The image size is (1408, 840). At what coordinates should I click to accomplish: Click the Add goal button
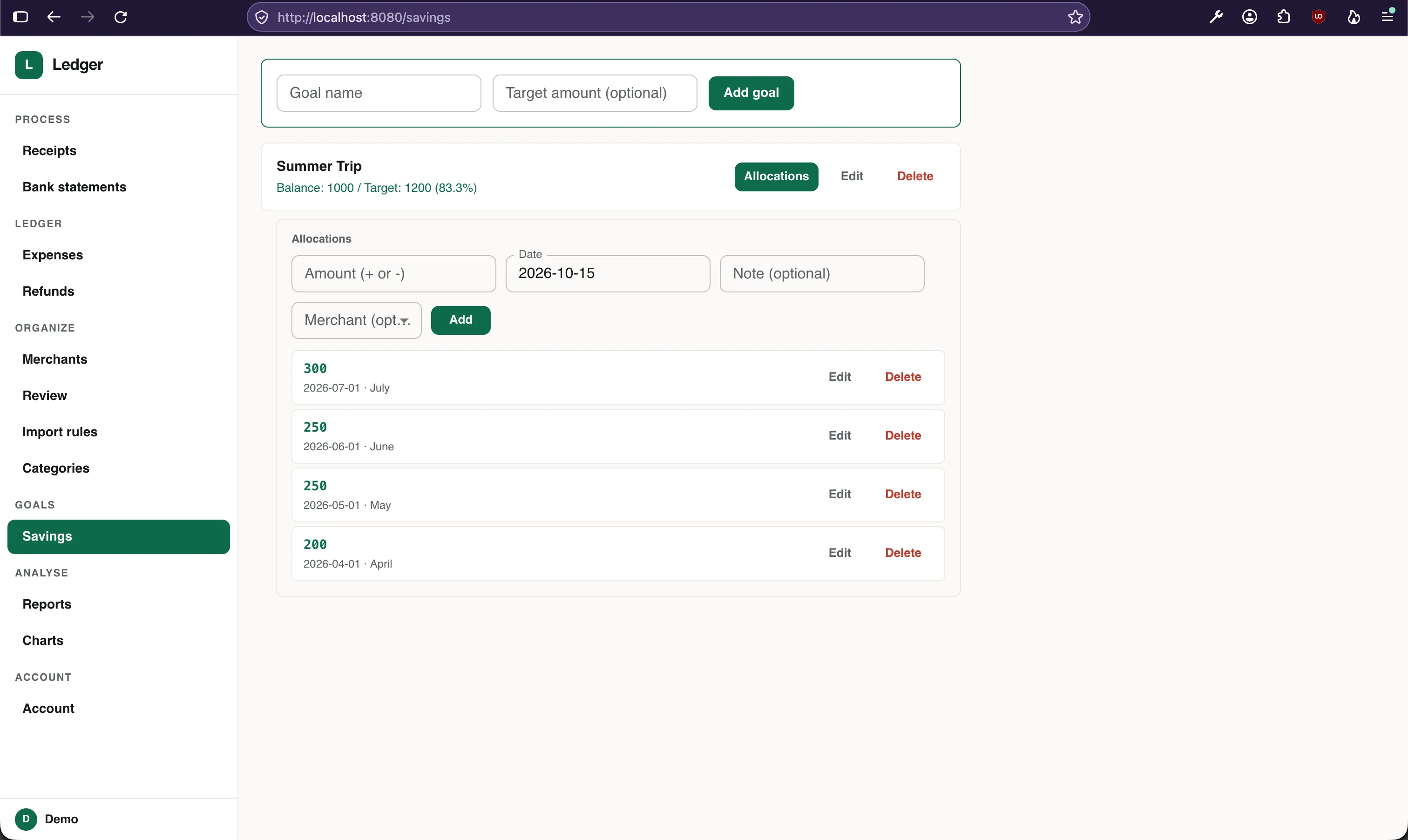(x=751, y=93)
